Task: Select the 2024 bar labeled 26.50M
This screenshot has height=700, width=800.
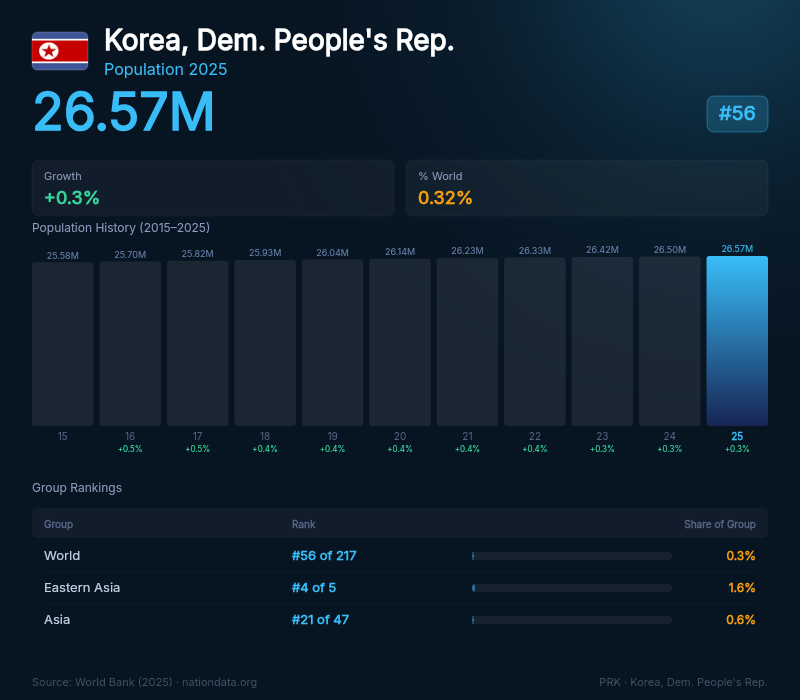Action: point(669,341)
